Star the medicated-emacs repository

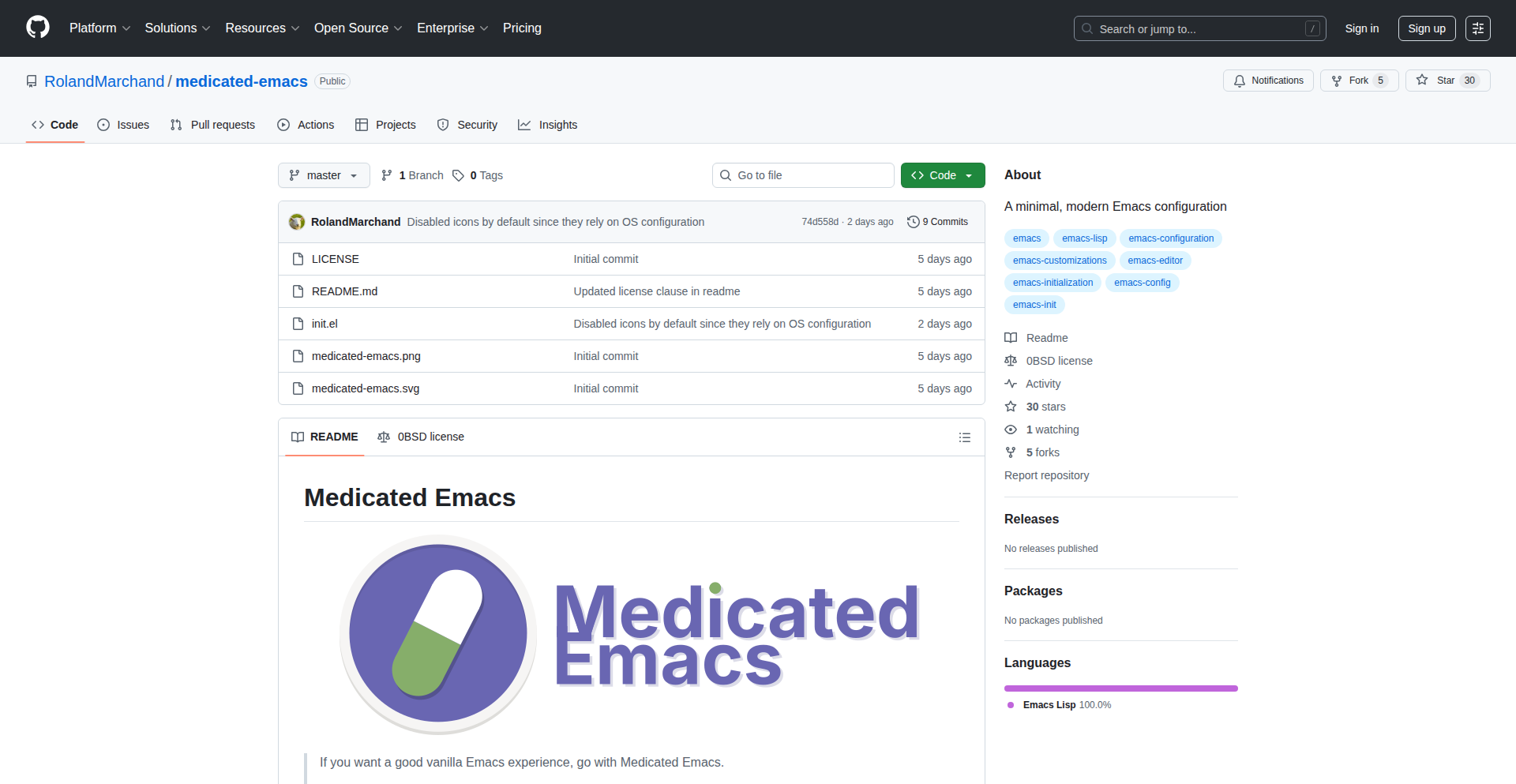[x=1447, y=81]
